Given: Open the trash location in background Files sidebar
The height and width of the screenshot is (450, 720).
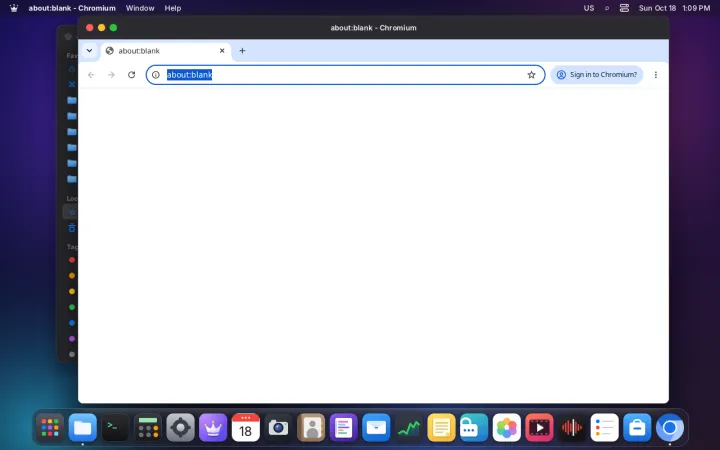Looking at the screenshot, I should pos(72,228).
